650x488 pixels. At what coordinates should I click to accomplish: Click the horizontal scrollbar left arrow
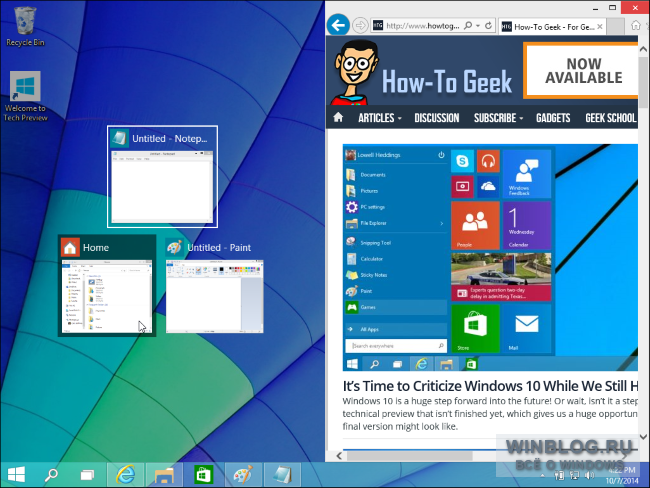point(339,456)
